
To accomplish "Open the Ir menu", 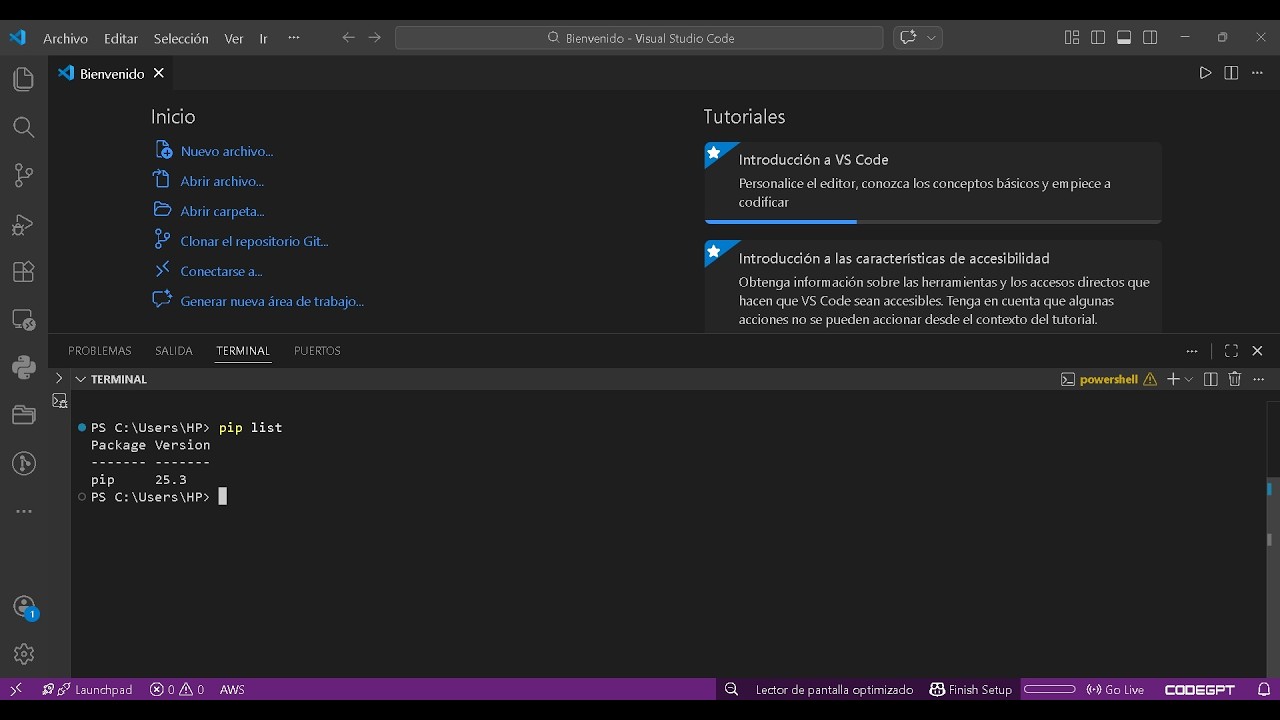I will (x=263, y=38).
